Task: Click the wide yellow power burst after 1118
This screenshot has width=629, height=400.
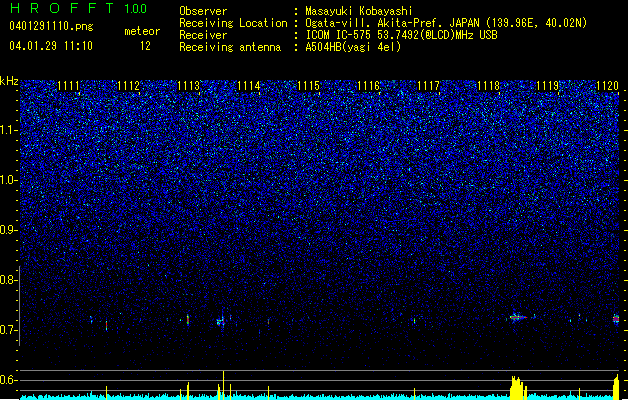Action: [x=517, y=387]
